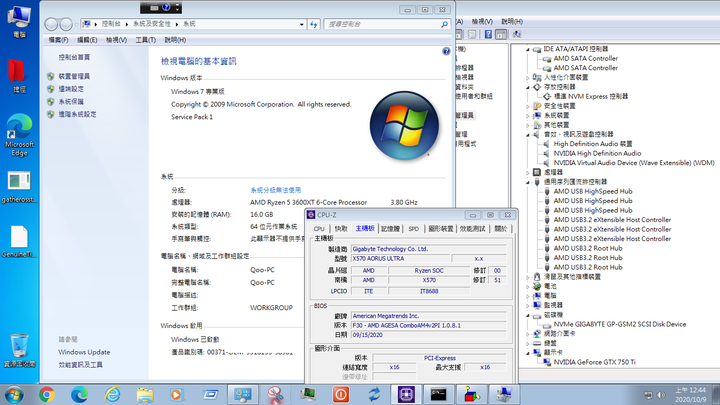
Task: Open the gatherosst desktop icon
Action: click(19, 187)
